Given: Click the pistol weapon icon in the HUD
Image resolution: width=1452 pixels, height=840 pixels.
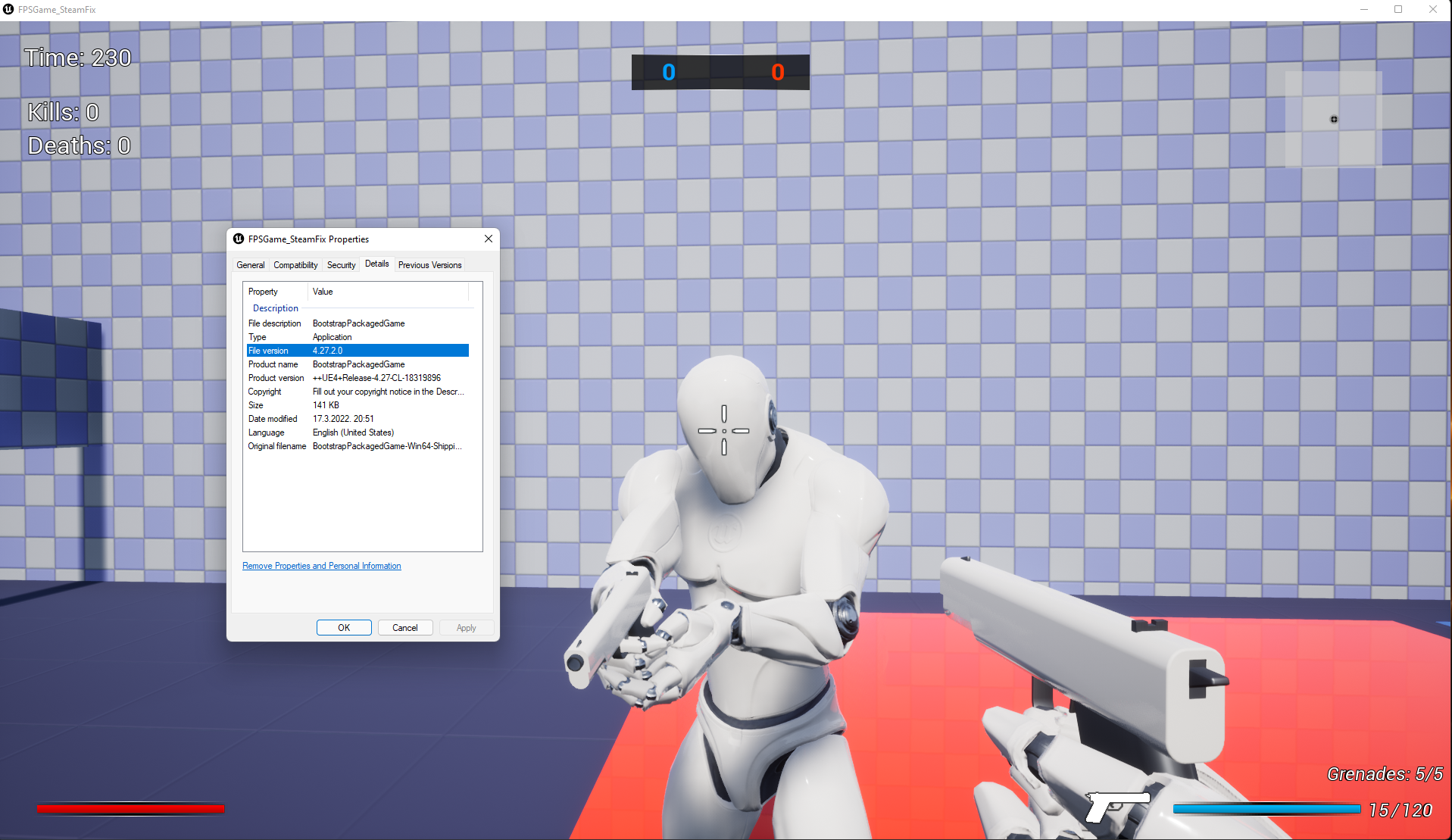Looking at the screenshot, I should [1116, 806].
